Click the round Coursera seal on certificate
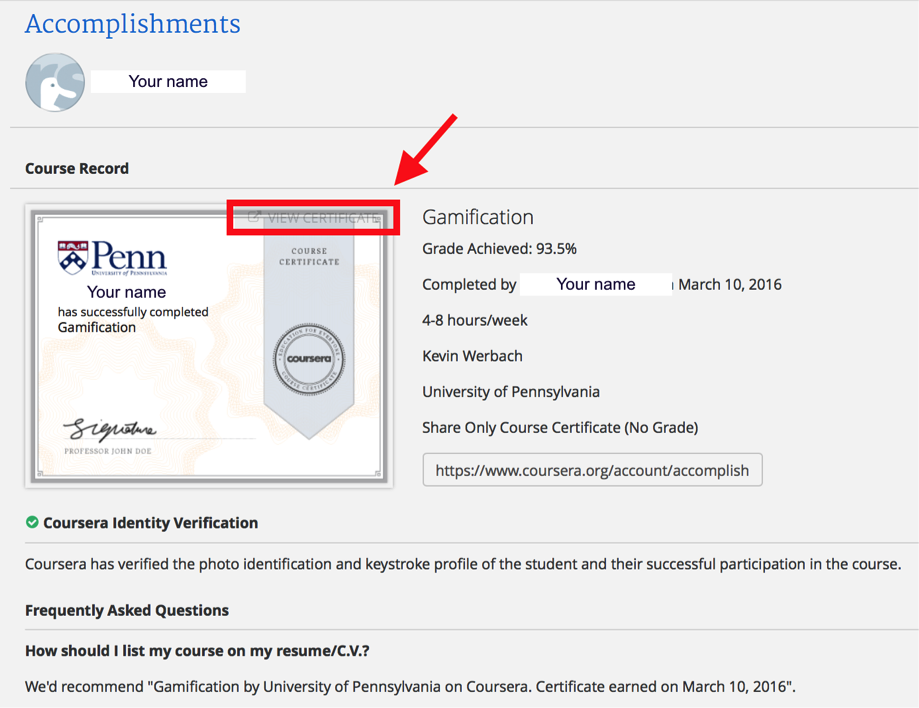Viewport: 919px width, 708px height. point(309,358)
